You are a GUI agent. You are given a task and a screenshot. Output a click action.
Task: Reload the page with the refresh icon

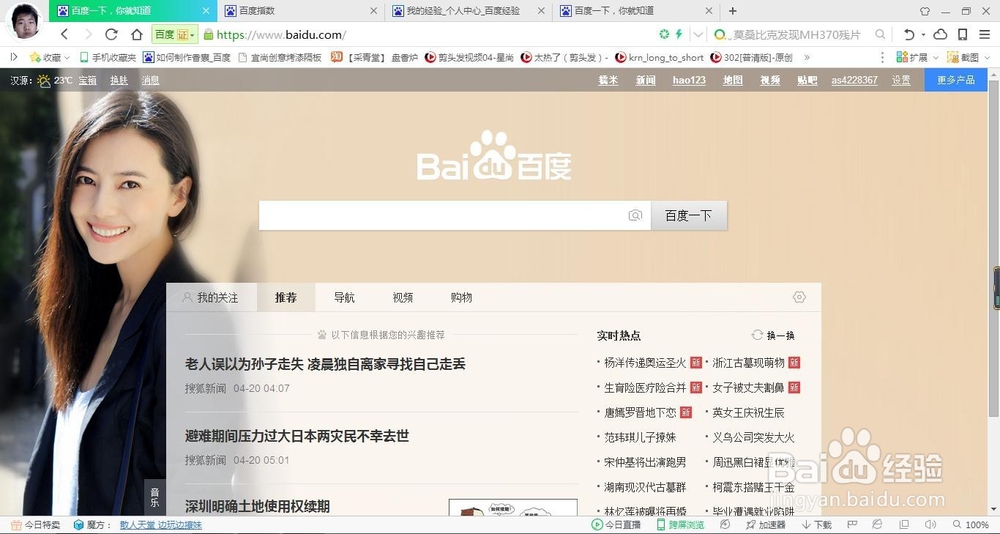[112, 34]
